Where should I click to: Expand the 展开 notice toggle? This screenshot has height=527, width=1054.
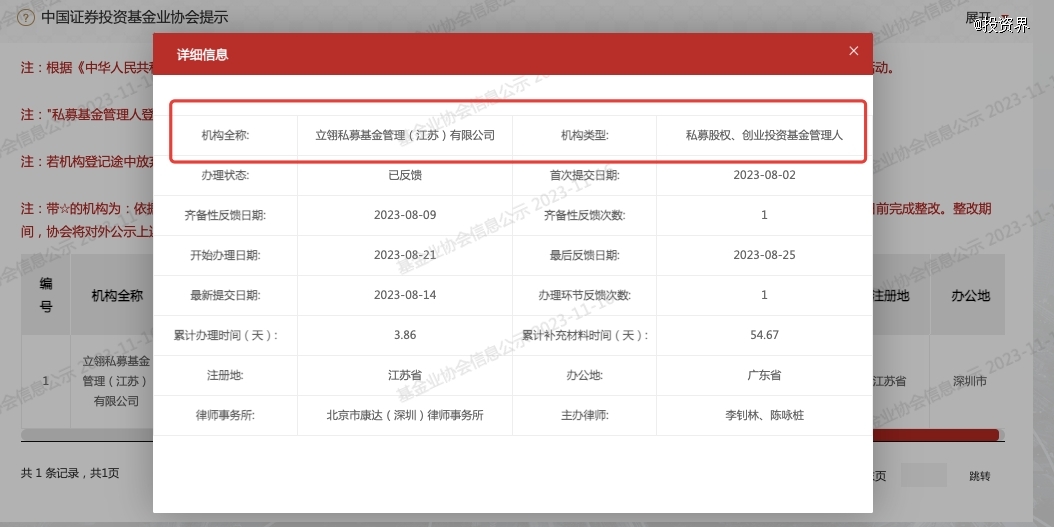click(987, 18)
